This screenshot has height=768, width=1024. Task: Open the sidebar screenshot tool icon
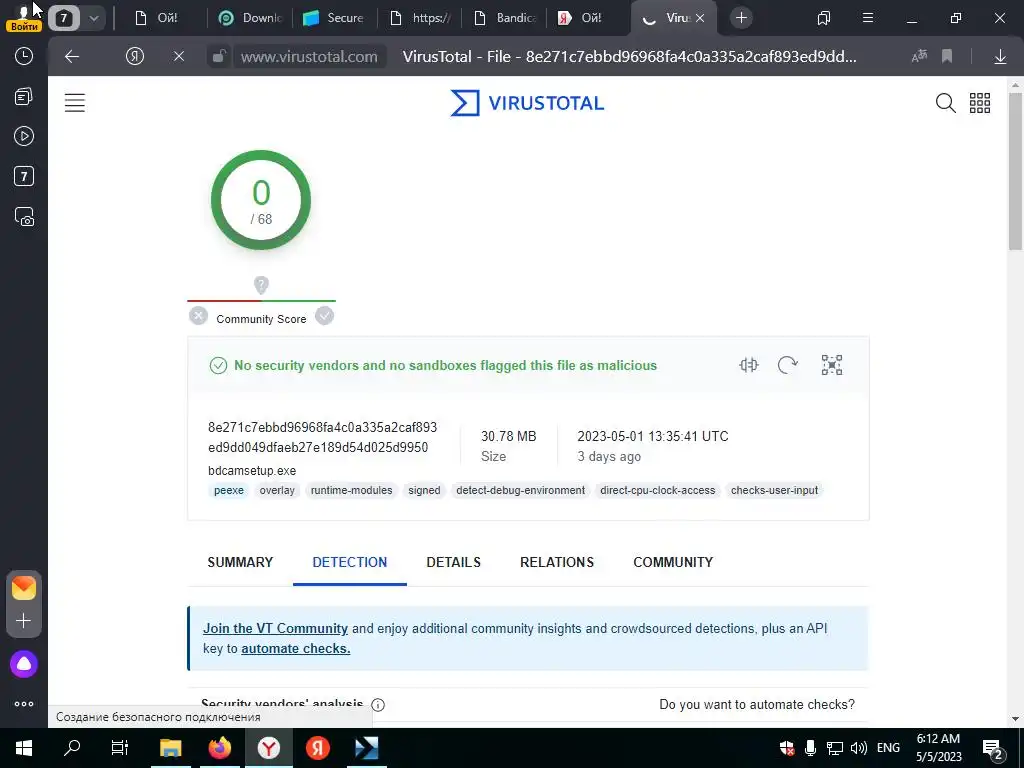[24, 216]
